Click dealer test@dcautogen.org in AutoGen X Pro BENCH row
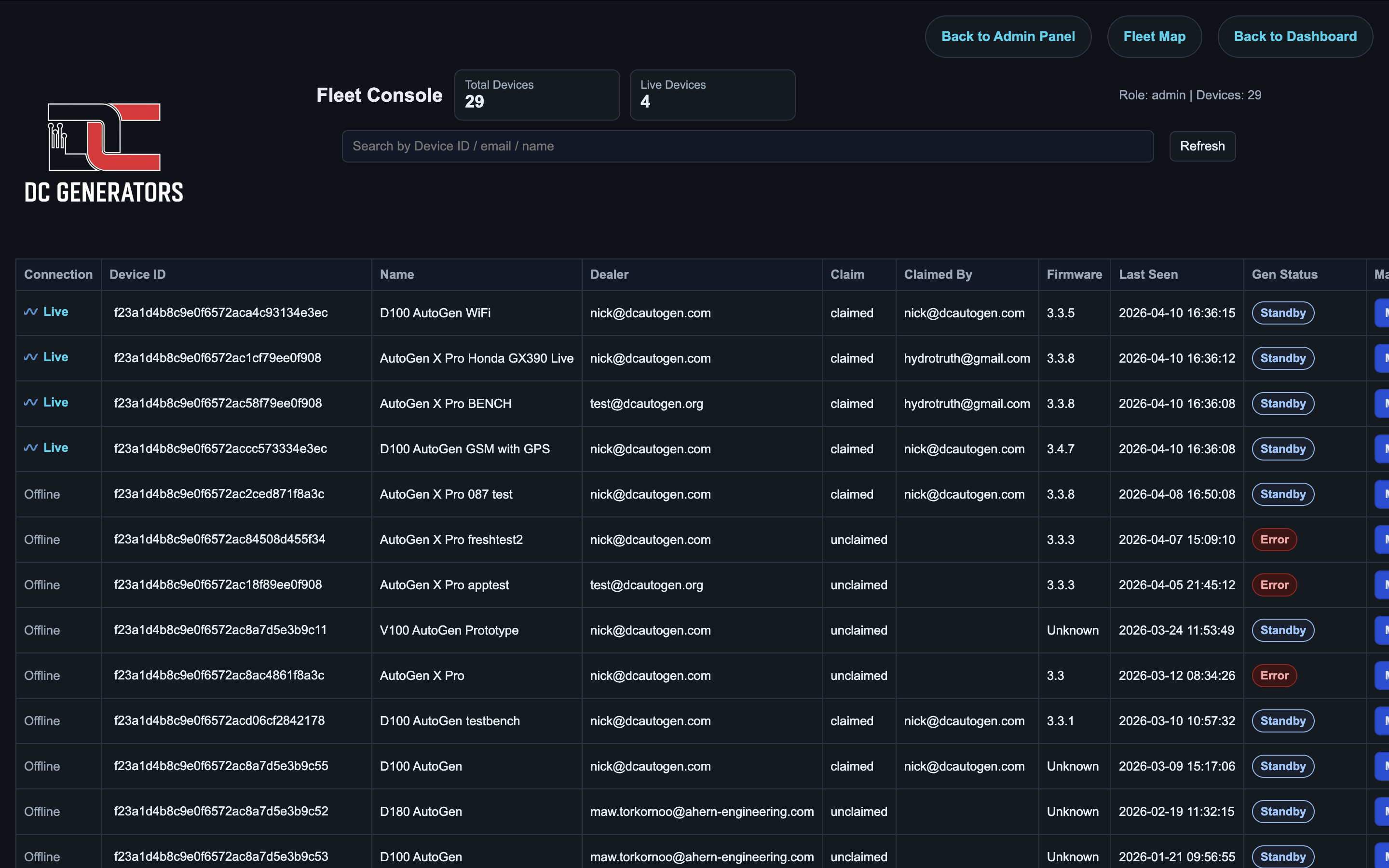Viewport: 1389px width, 868px height. coord(646,404)
